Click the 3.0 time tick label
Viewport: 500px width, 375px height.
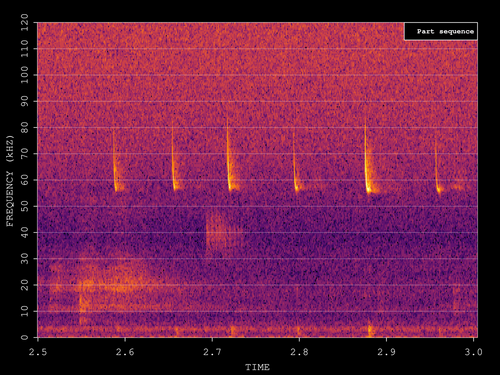[474, 352]
